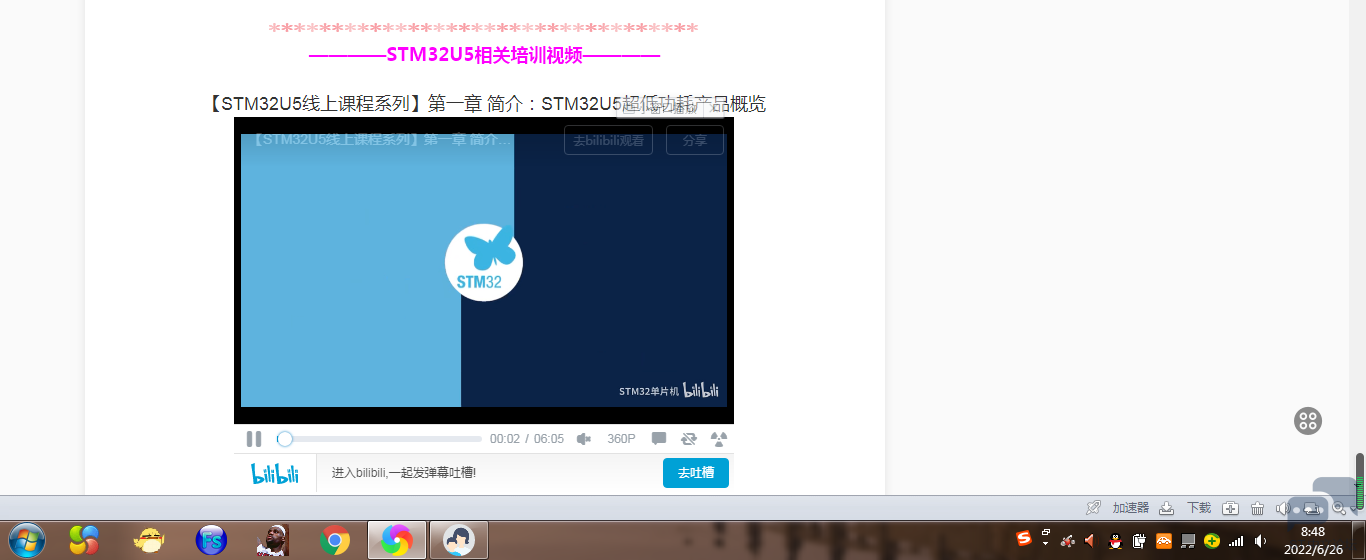Click the red horn tray icon

pos(1091,541)
